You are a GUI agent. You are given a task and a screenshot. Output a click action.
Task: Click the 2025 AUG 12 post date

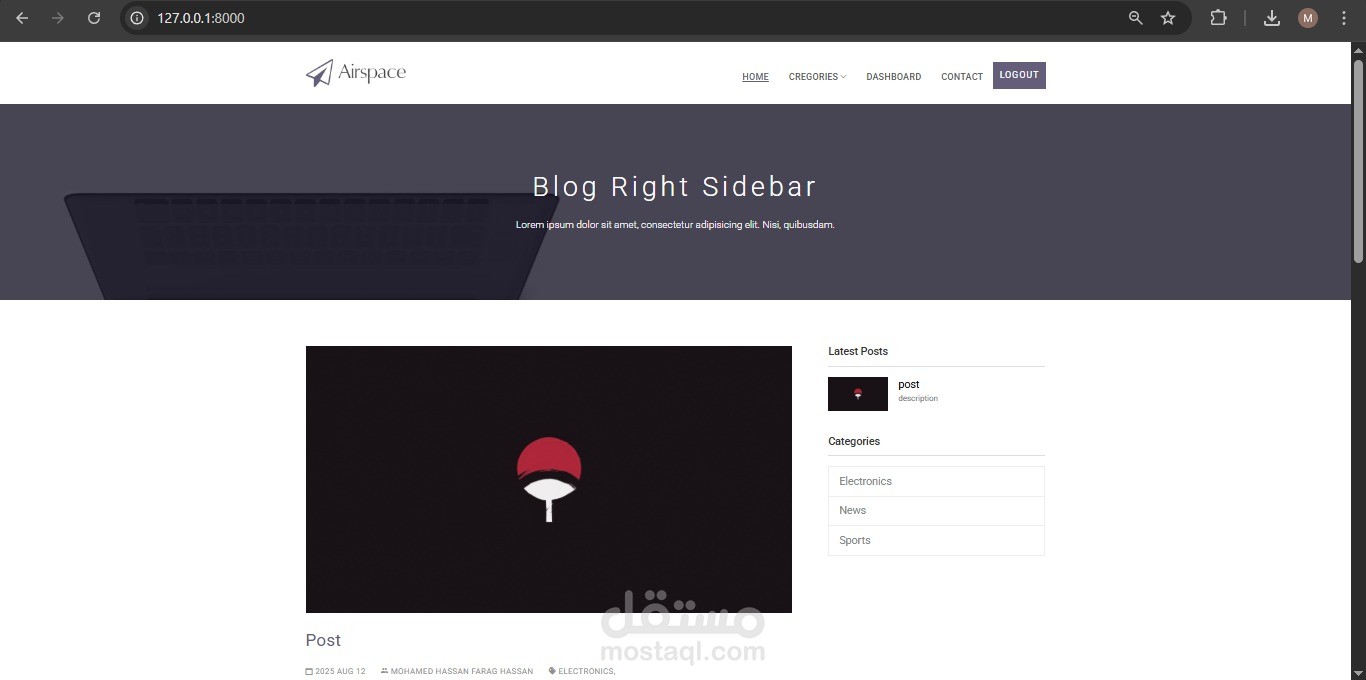coord(340,672)
